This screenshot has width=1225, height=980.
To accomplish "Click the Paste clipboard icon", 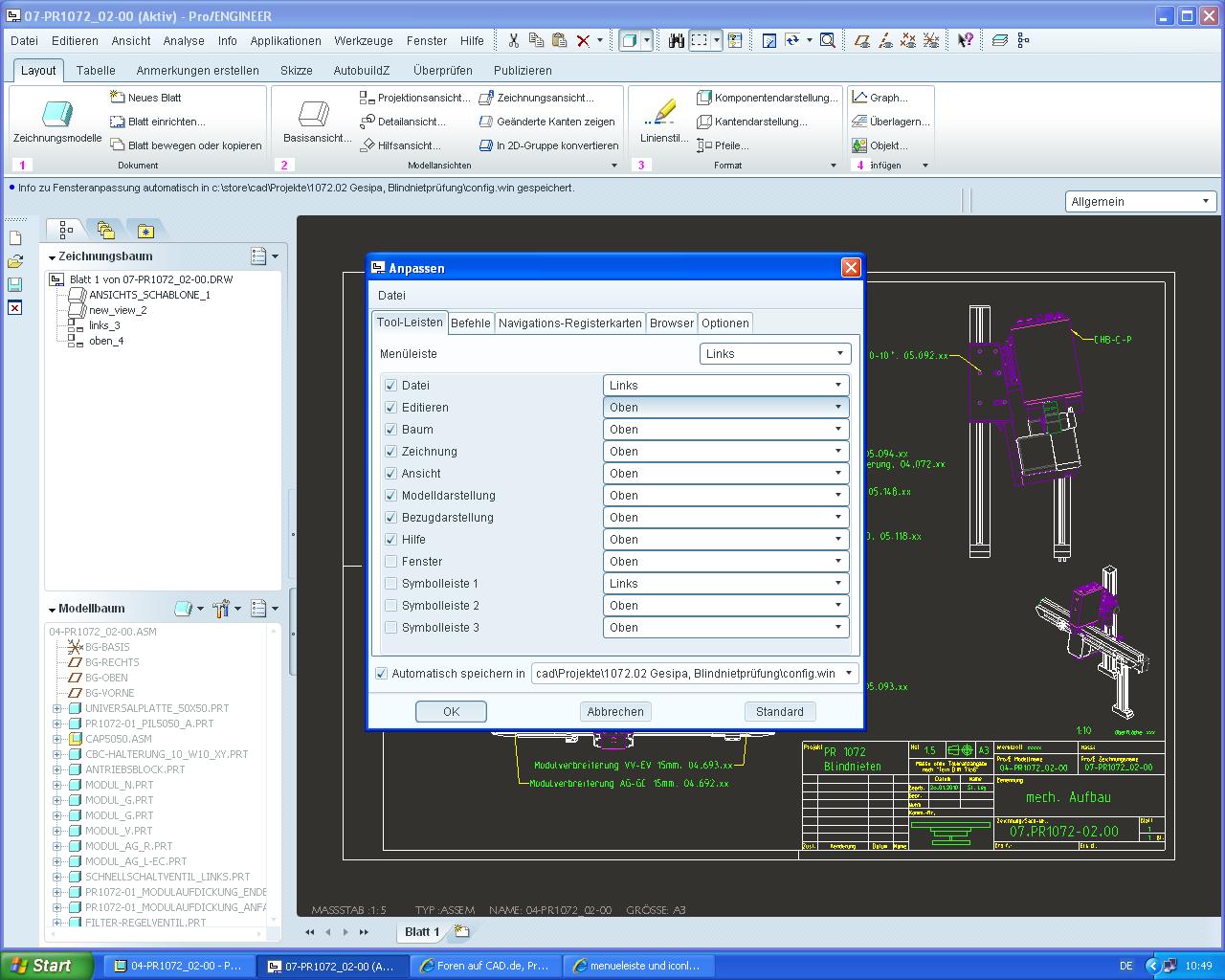I will tap(559, 40).
